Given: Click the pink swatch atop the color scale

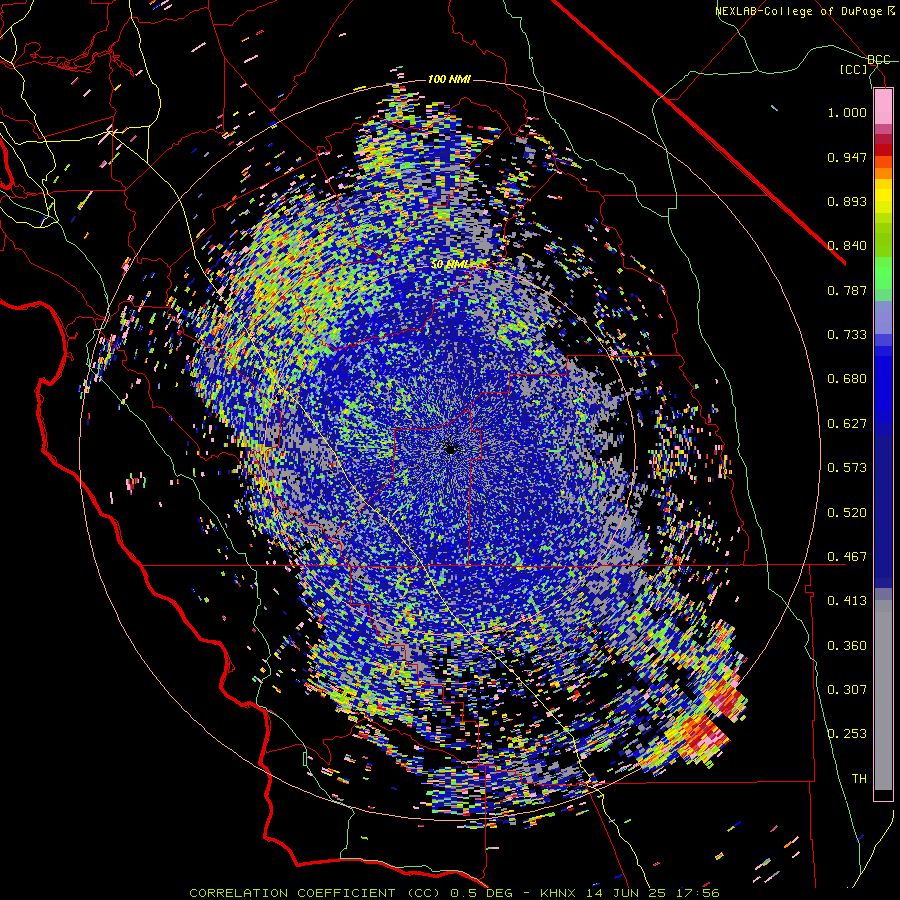Looking at the screenshot, I should coord(883,107).
